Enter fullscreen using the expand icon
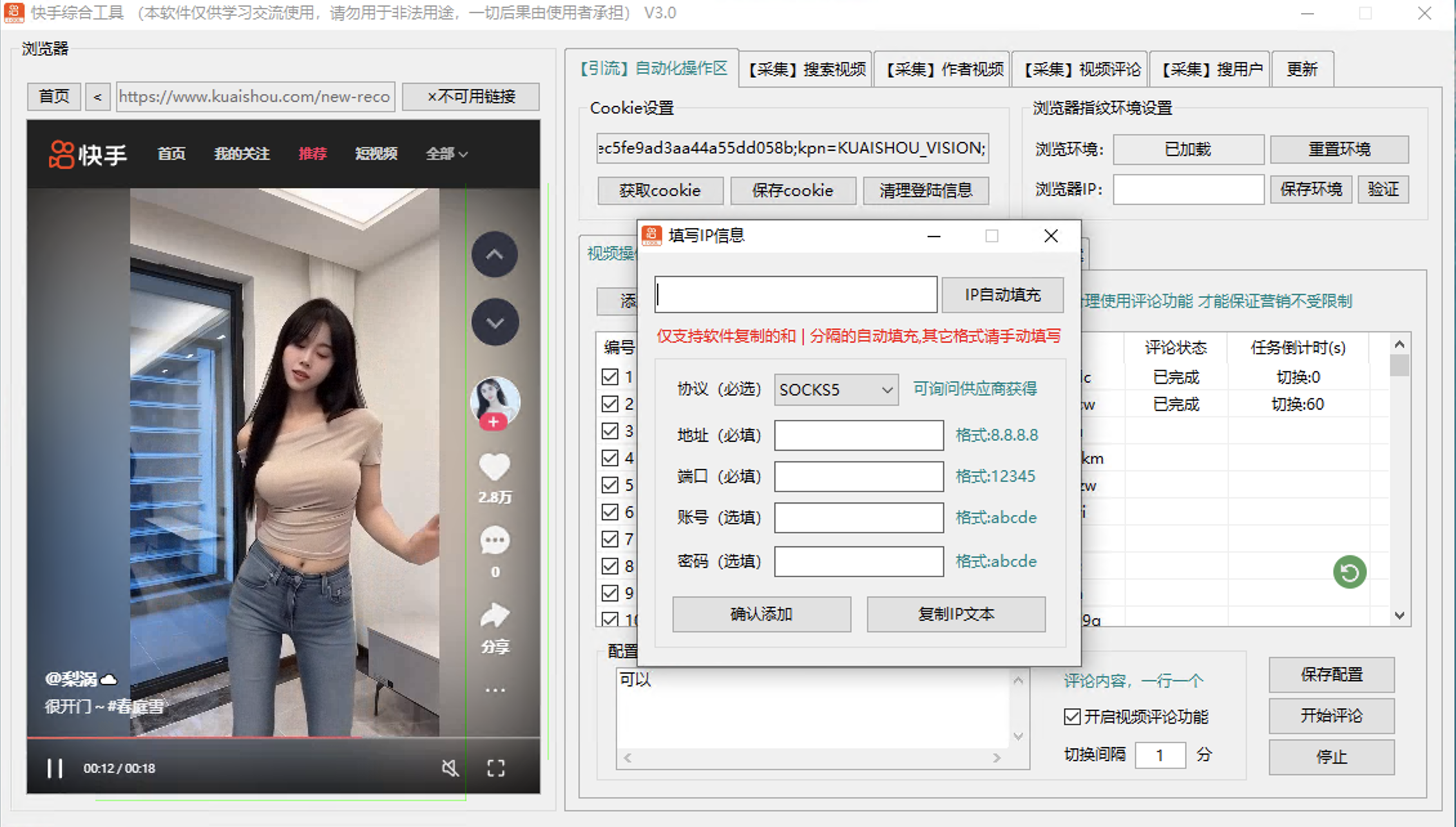Screen dimensions: 1456x827 point(495,768)
